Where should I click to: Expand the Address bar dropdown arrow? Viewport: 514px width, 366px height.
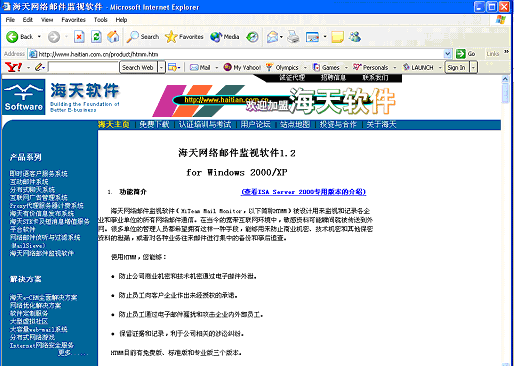point(448,54)
